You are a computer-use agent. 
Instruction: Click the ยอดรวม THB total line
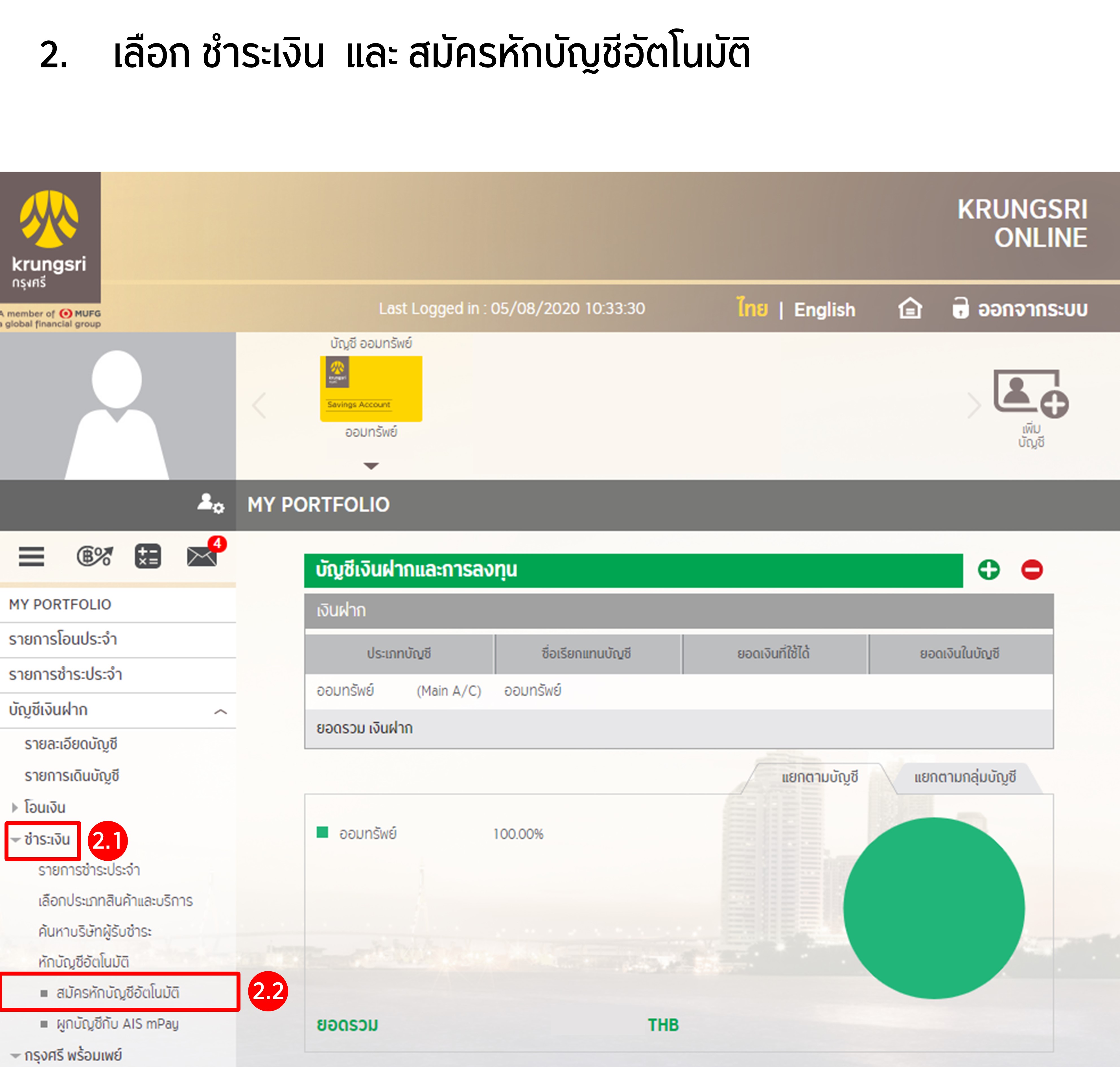498,1025
